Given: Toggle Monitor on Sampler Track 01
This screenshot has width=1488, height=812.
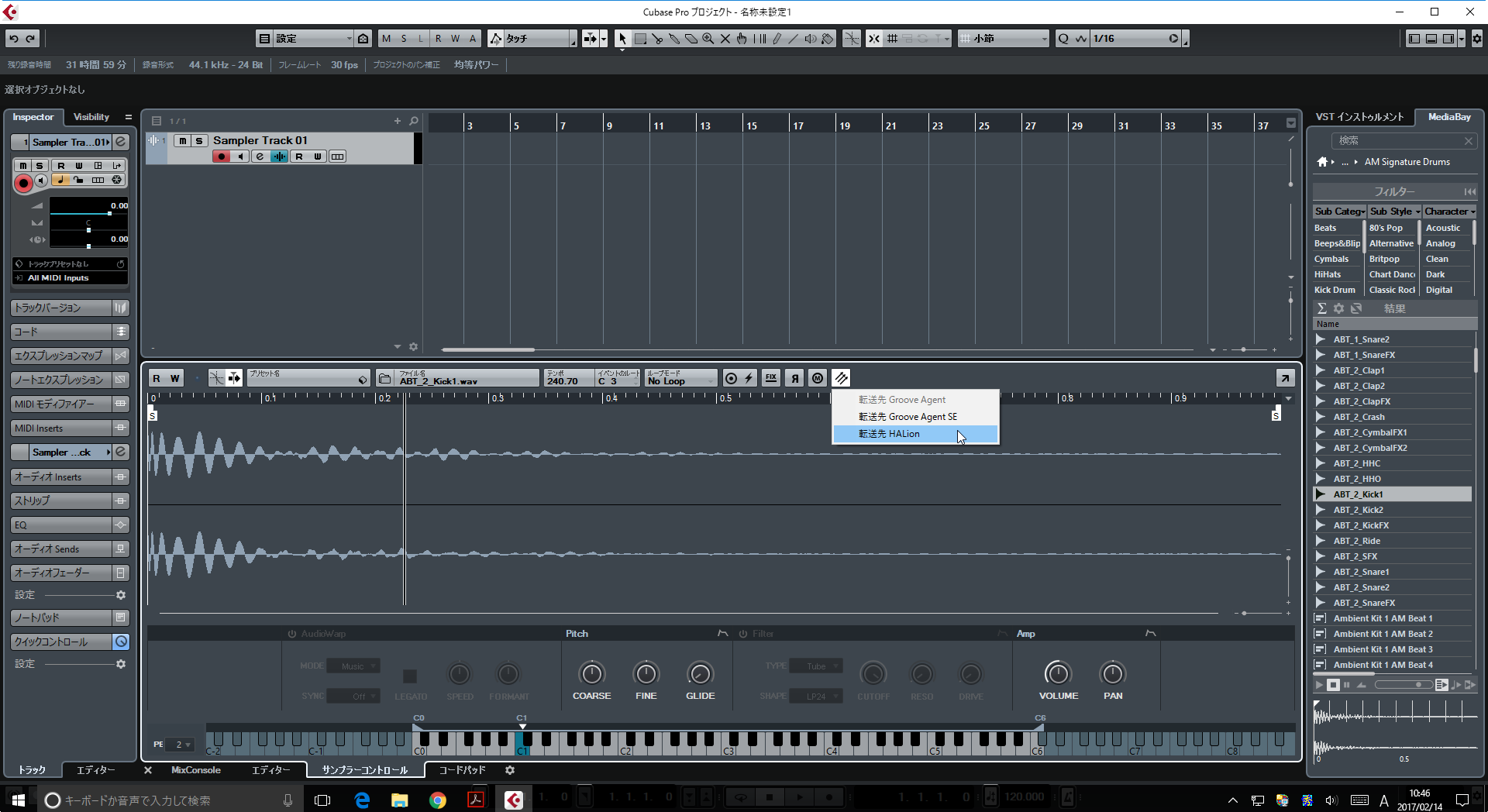Looking at the screenshot, I should (241, 157).
